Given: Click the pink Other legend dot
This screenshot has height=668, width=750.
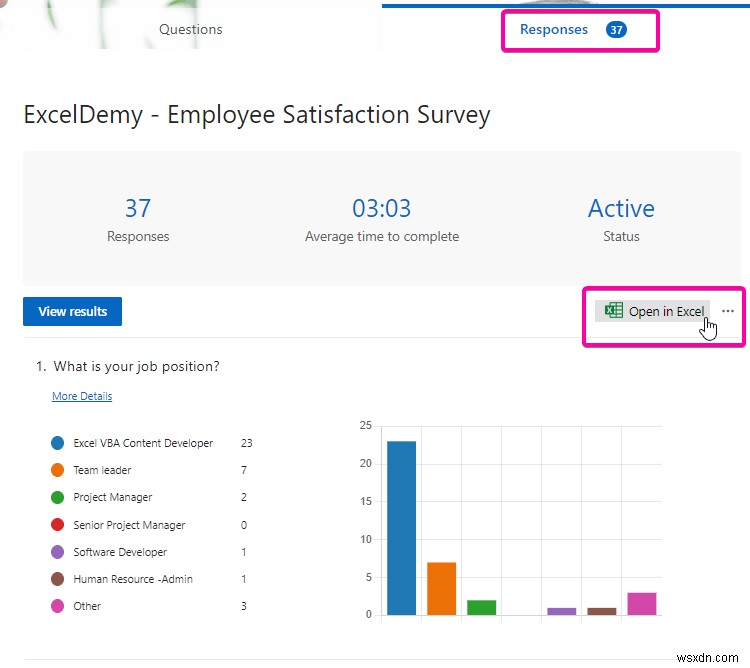Looking at the screenshot, I should pyautogui.click(x=56, y=606).
